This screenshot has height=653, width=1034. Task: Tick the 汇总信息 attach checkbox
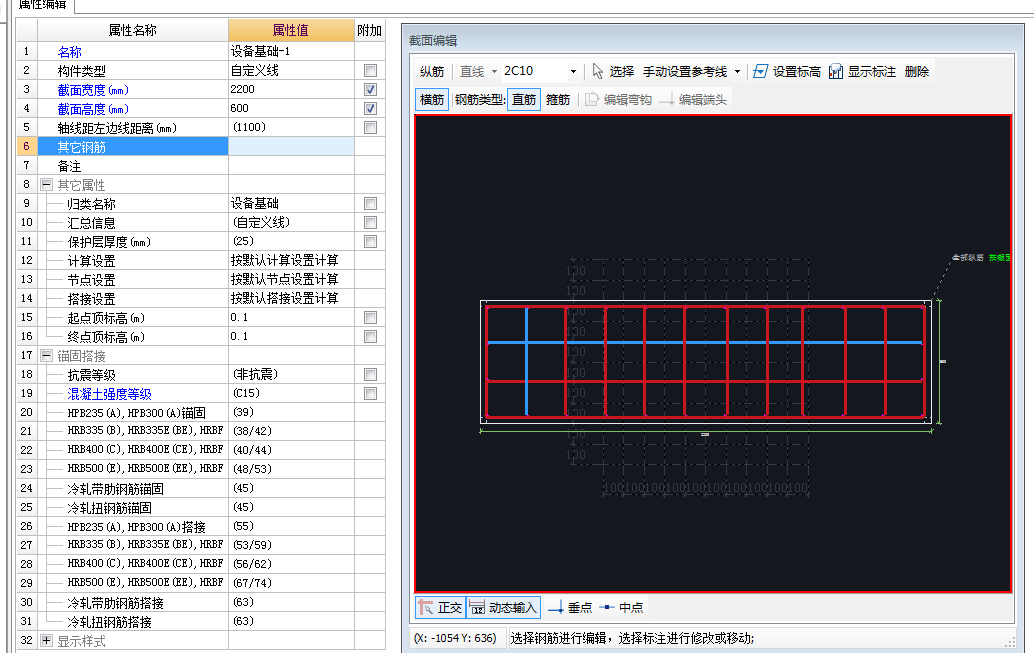pos(371,223)
